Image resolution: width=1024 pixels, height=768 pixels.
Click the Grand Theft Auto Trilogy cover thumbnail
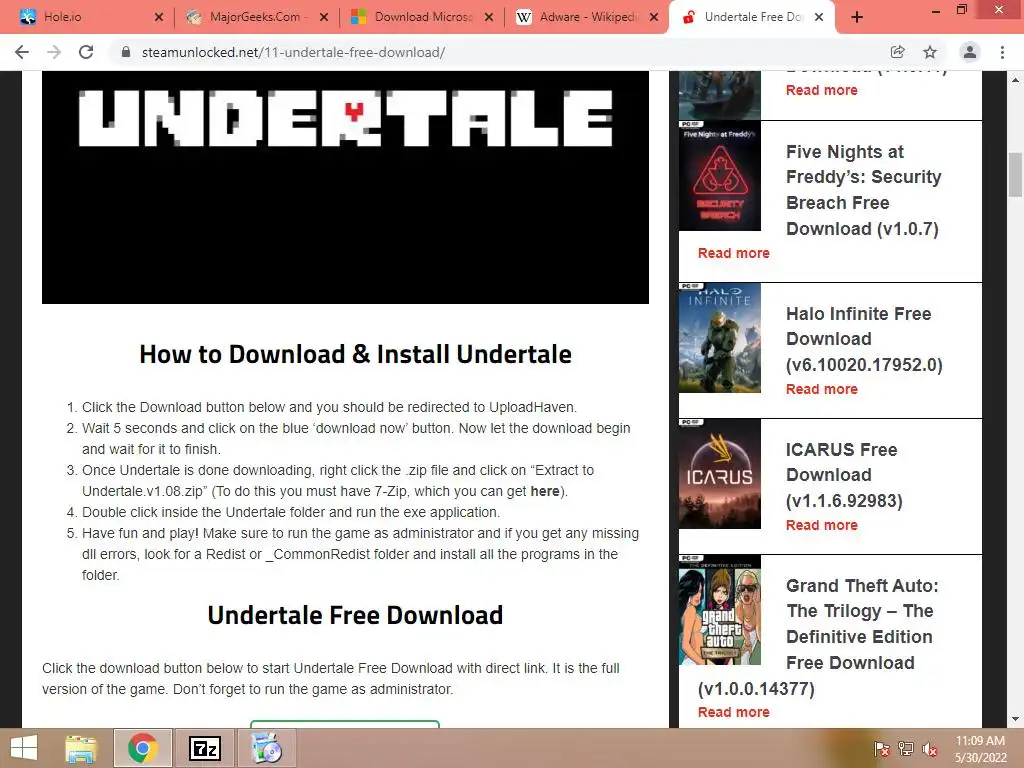click(x=720, y=610)
